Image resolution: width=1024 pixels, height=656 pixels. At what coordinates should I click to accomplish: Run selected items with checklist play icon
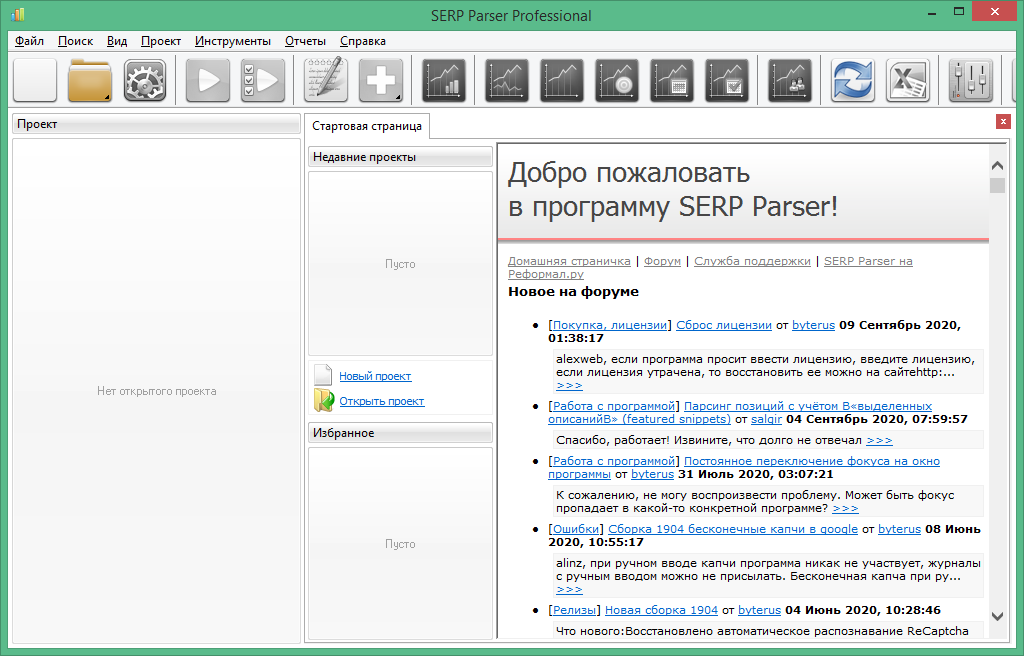pyautogui.click(x=263, y=80)
